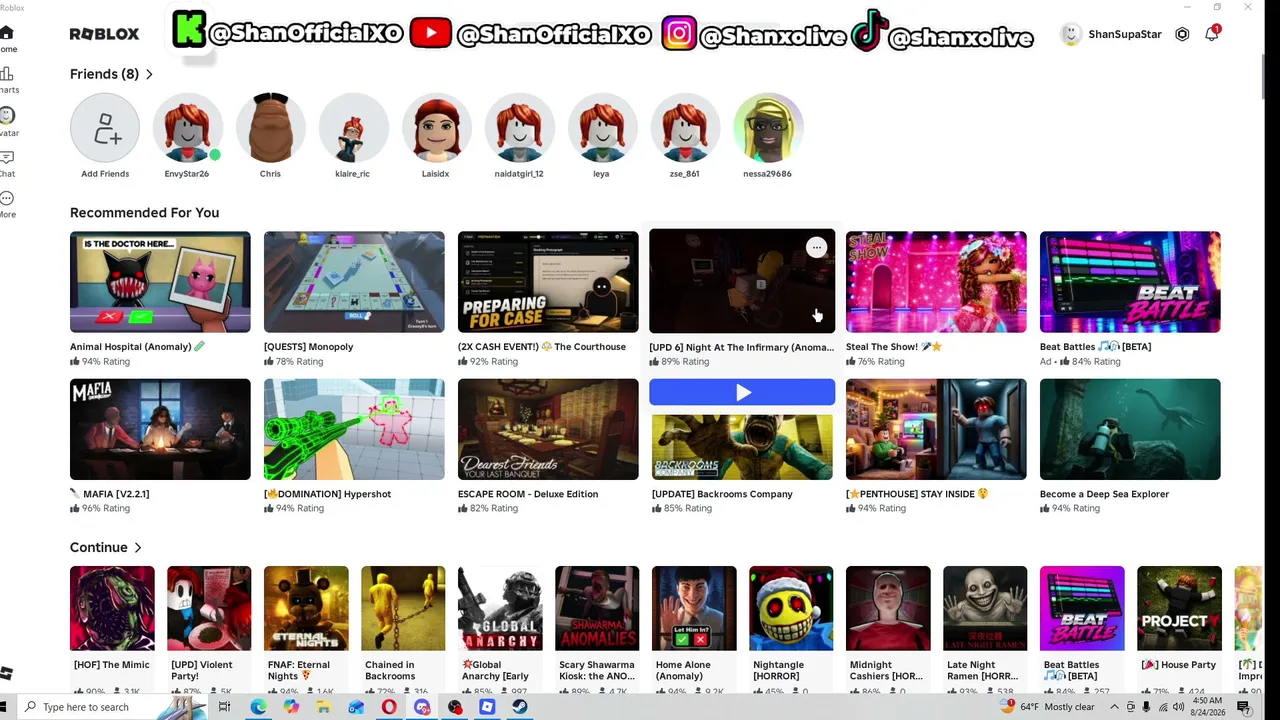Image resolution: width=1280 pixels, height=720 pixels.
Task: Open EnvyStar26's friend profile
Action: pyautogui.click(x=187, y=128)
